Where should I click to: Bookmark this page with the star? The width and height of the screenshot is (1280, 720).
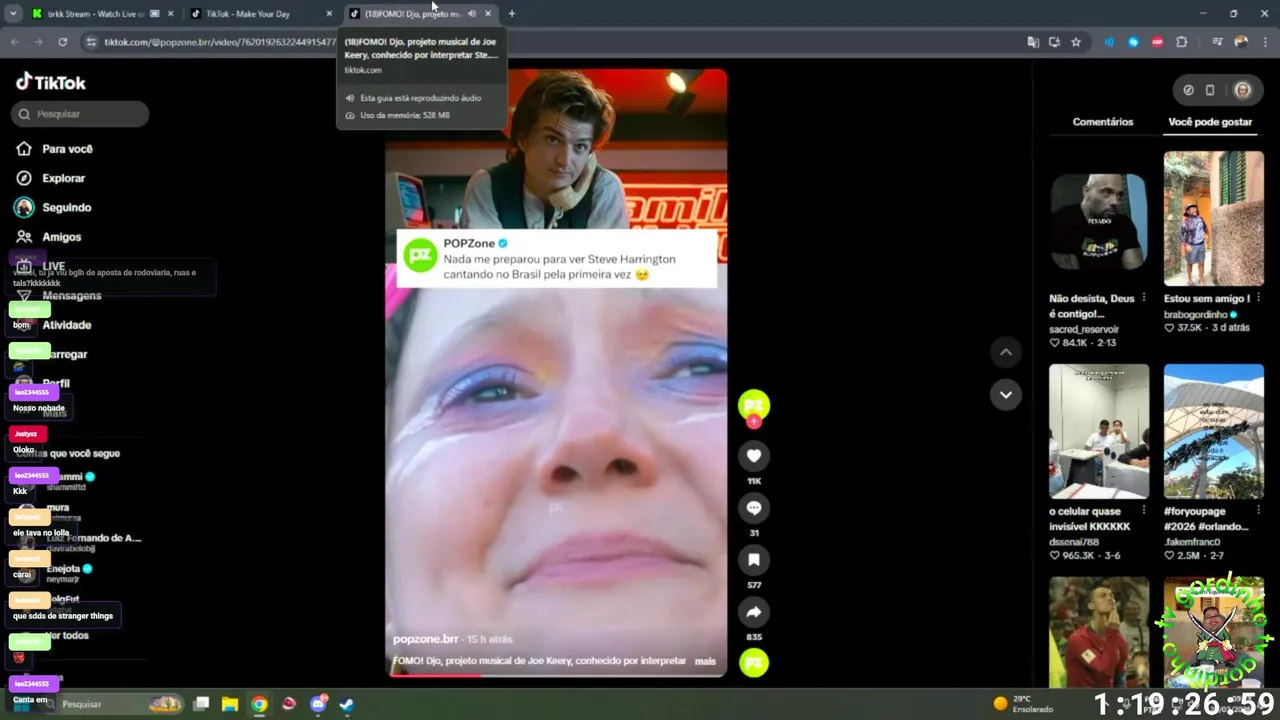click(1076, 42)
